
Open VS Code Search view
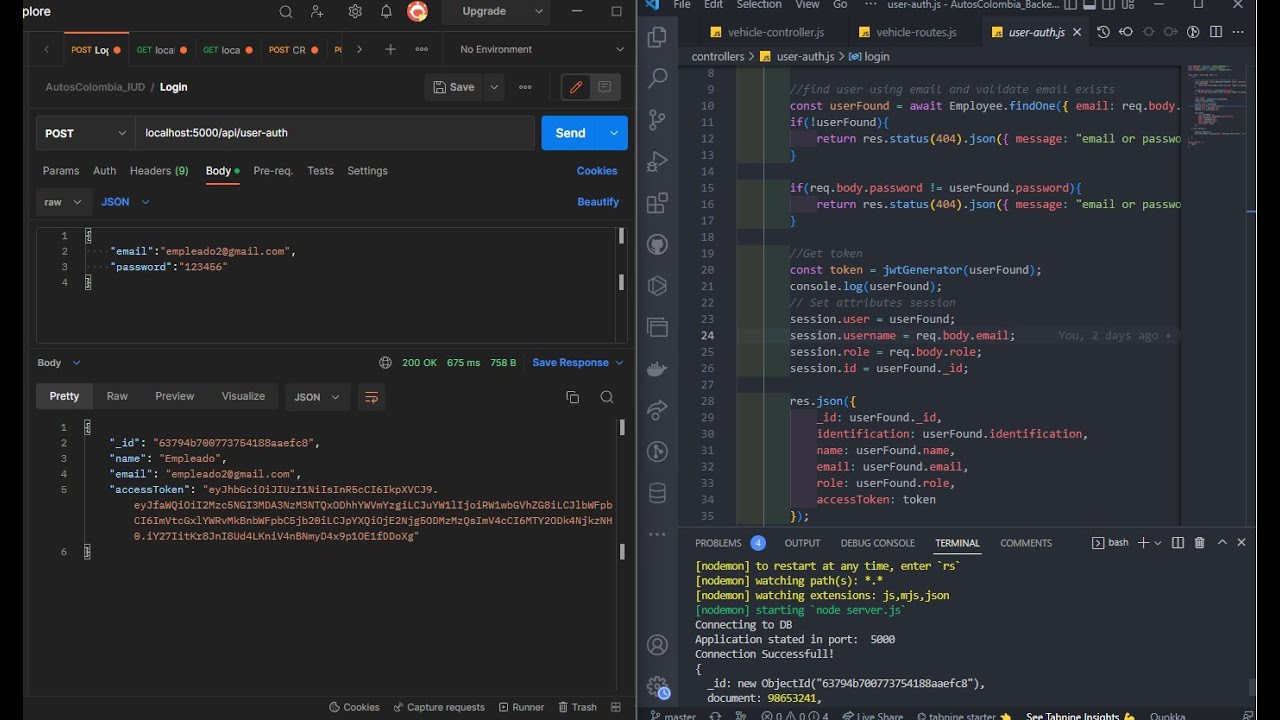(657, 78)
